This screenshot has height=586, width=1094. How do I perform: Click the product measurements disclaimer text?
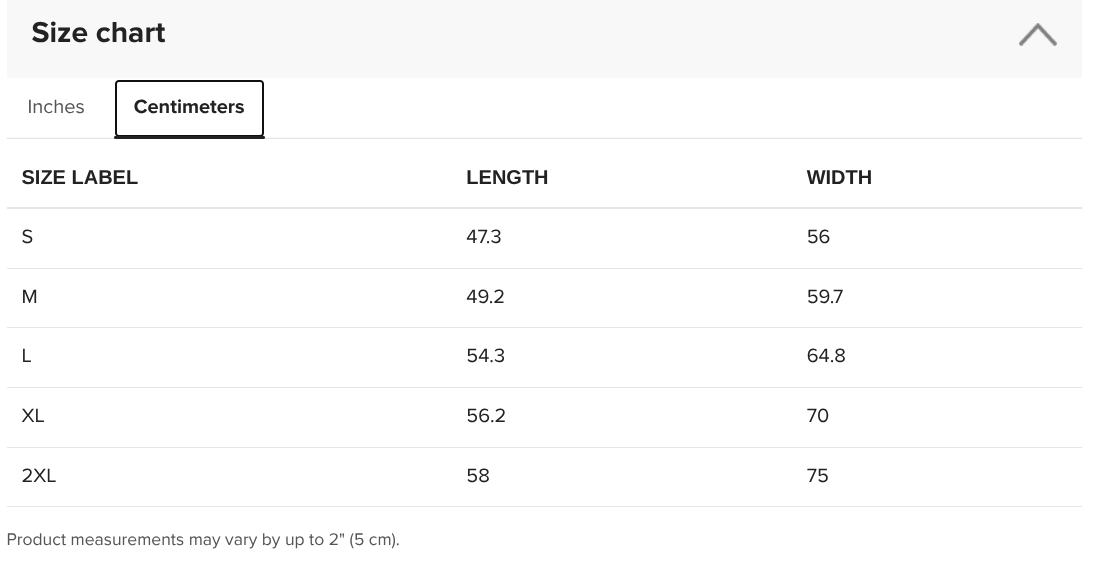coord(203,540)
